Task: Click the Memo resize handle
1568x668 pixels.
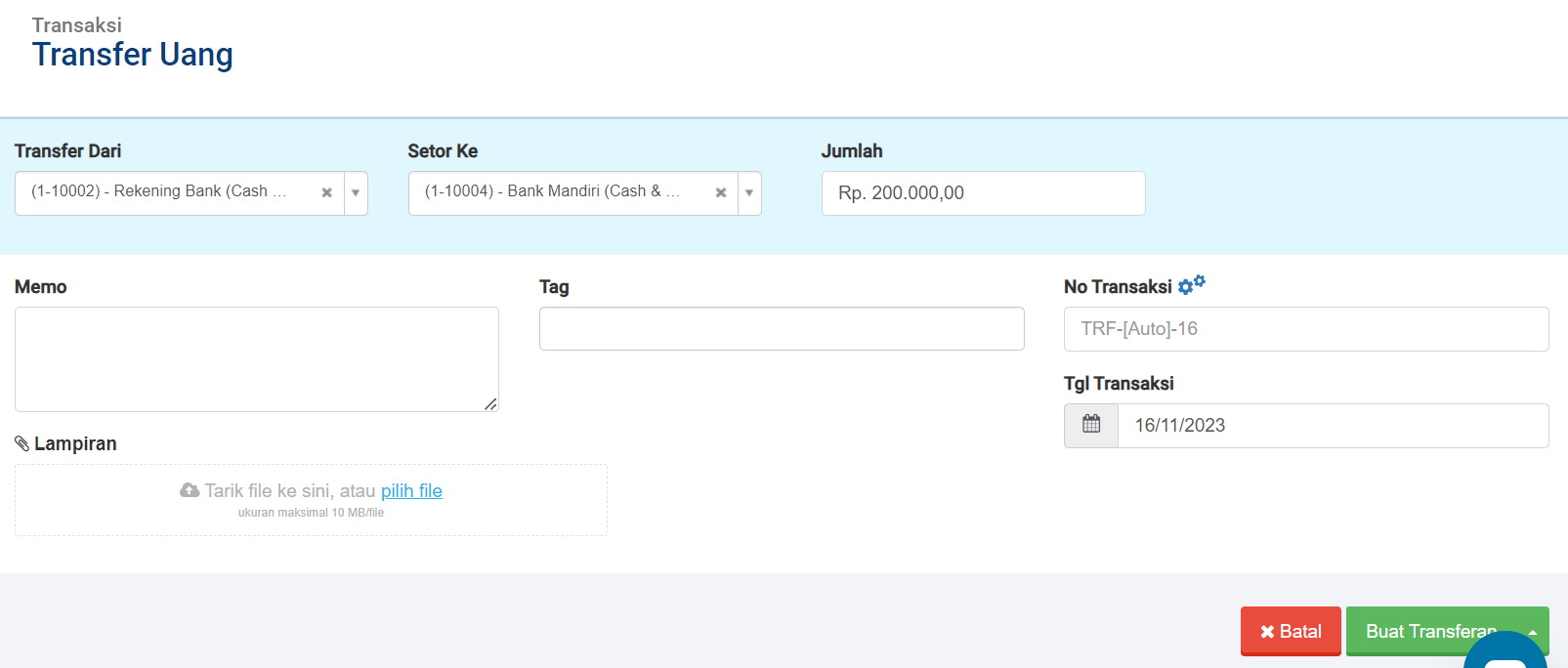Action: coord(490,403)
